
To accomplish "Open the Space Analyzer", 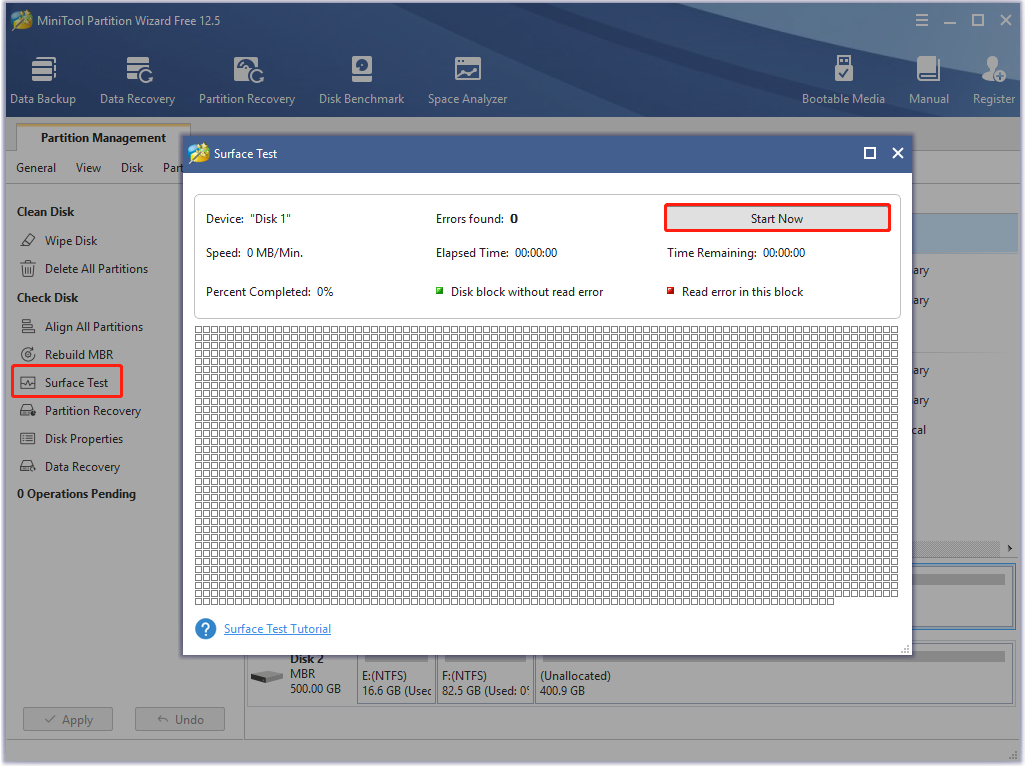I will pos(468,80).
